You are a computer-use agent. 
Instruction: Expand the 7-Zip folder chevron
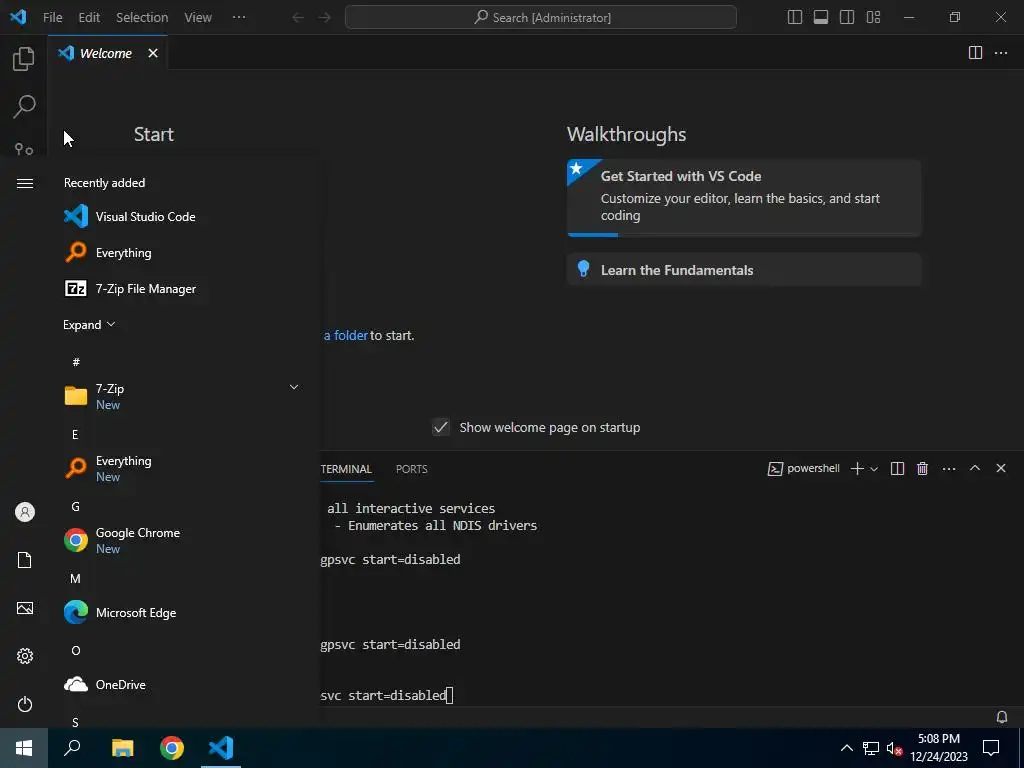[x=294, y=387]
